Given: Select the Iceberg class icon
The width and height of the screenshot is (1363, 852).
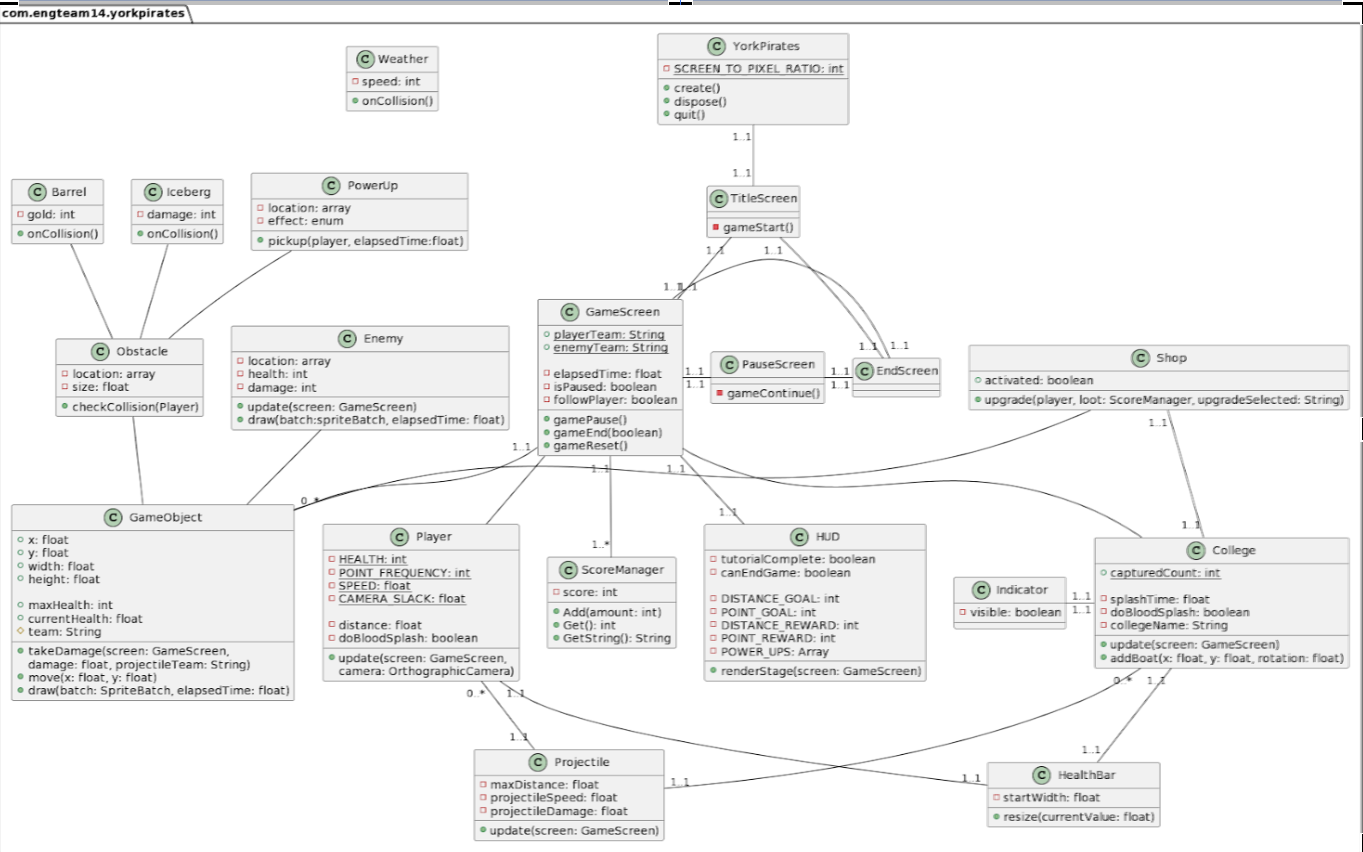Looking at the screenshot, I should [x=153, y=192].
